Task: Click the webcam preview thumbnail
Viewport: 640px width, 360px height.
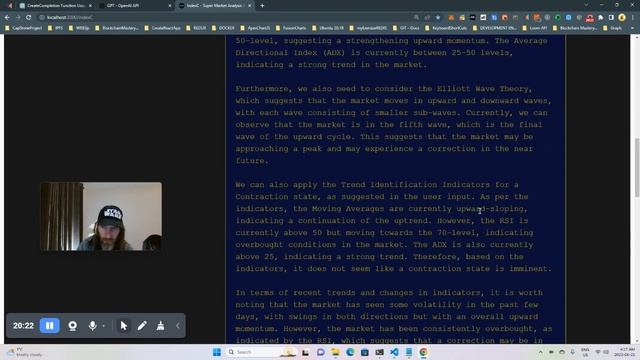Action: (101, 216)
